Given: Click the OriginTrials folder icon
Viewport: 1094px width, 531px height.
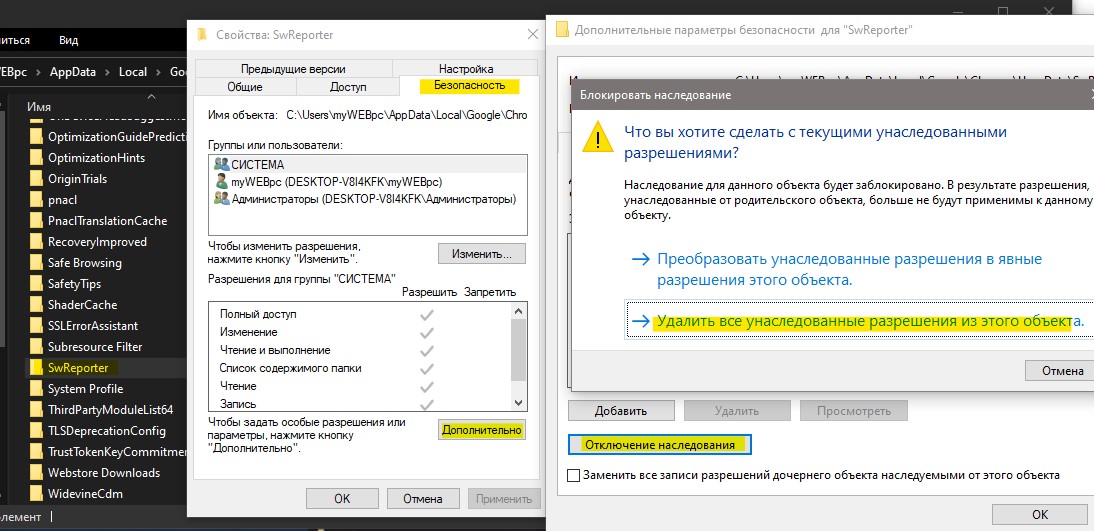Looking at the screenshot, I should coord(36,179).
